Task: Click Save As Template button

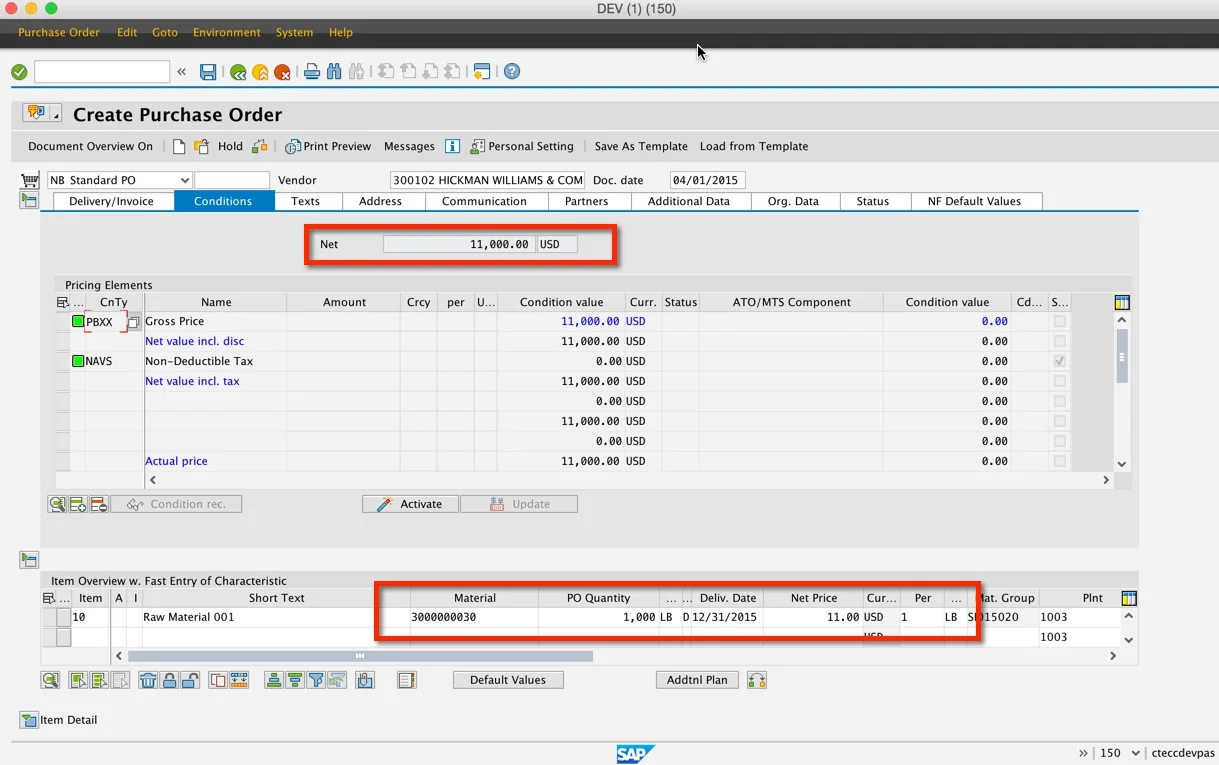Action: [x=641, y=146]
